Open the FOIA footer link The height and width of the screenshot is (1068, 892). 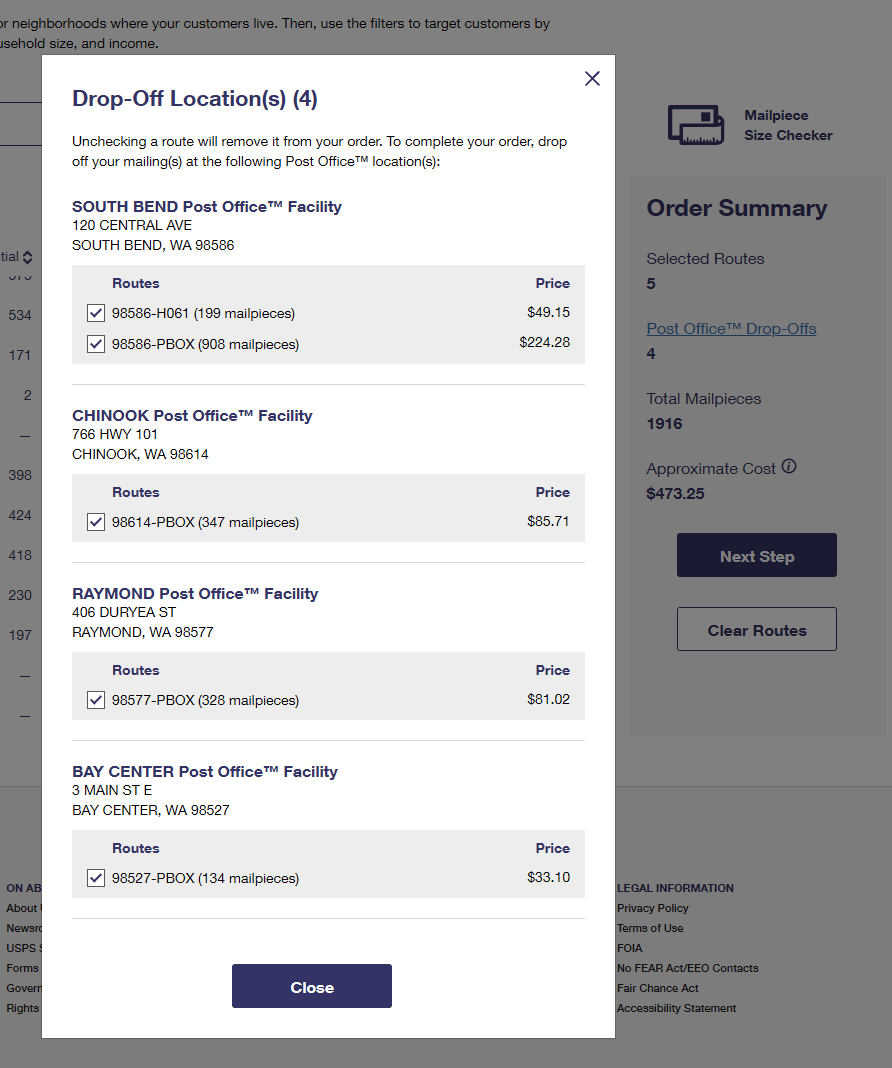pos(629,948)
